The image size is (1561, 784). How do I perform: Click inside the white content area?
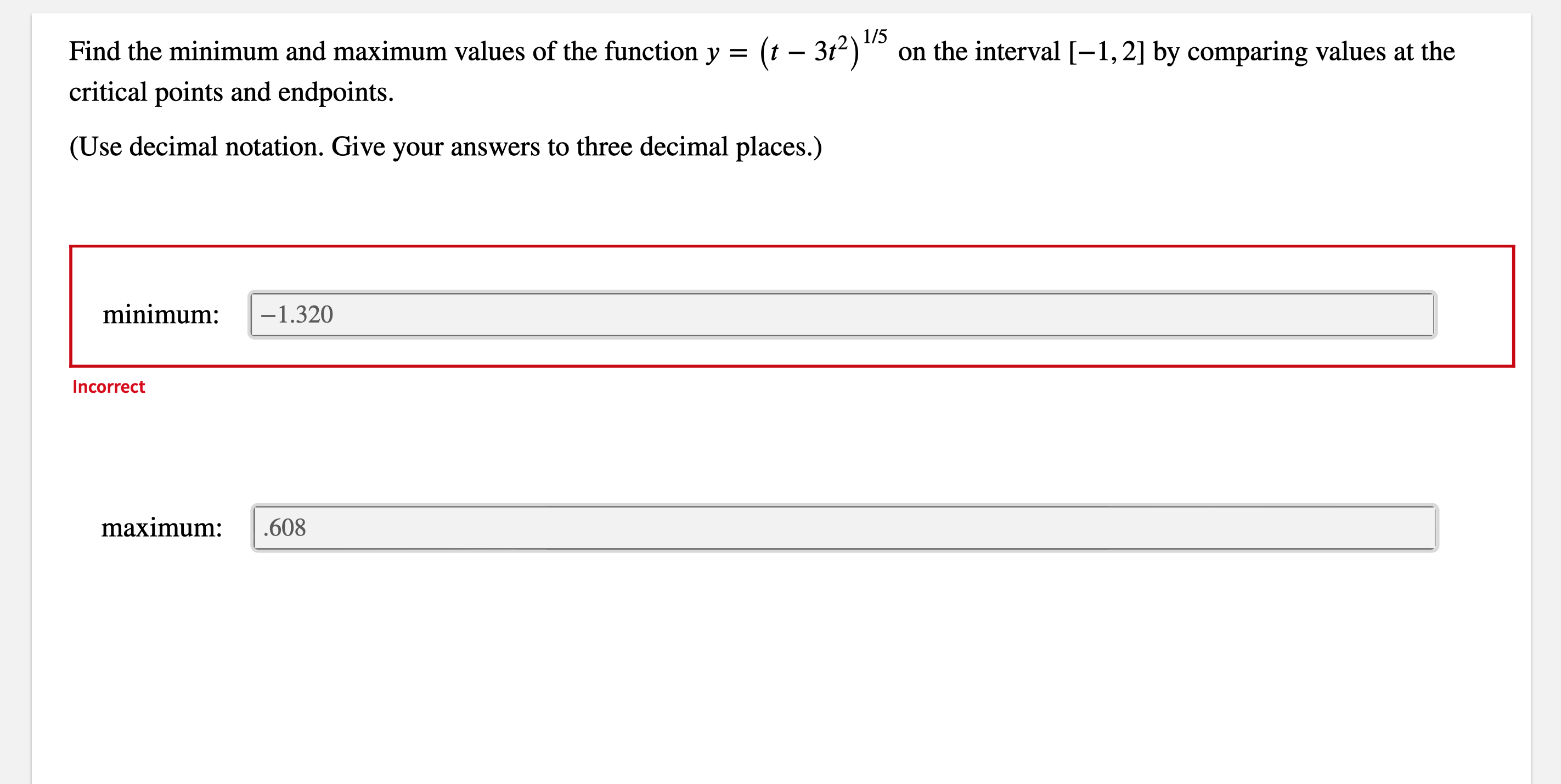tap(788, 667)
